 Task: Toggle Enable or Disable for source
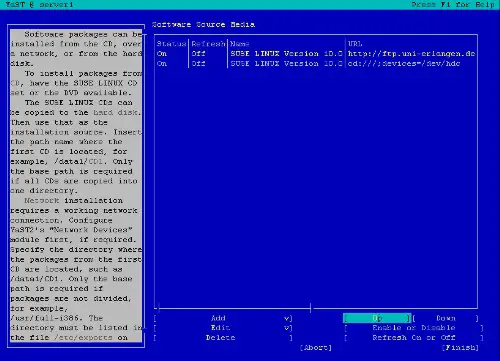pos(414,328)
